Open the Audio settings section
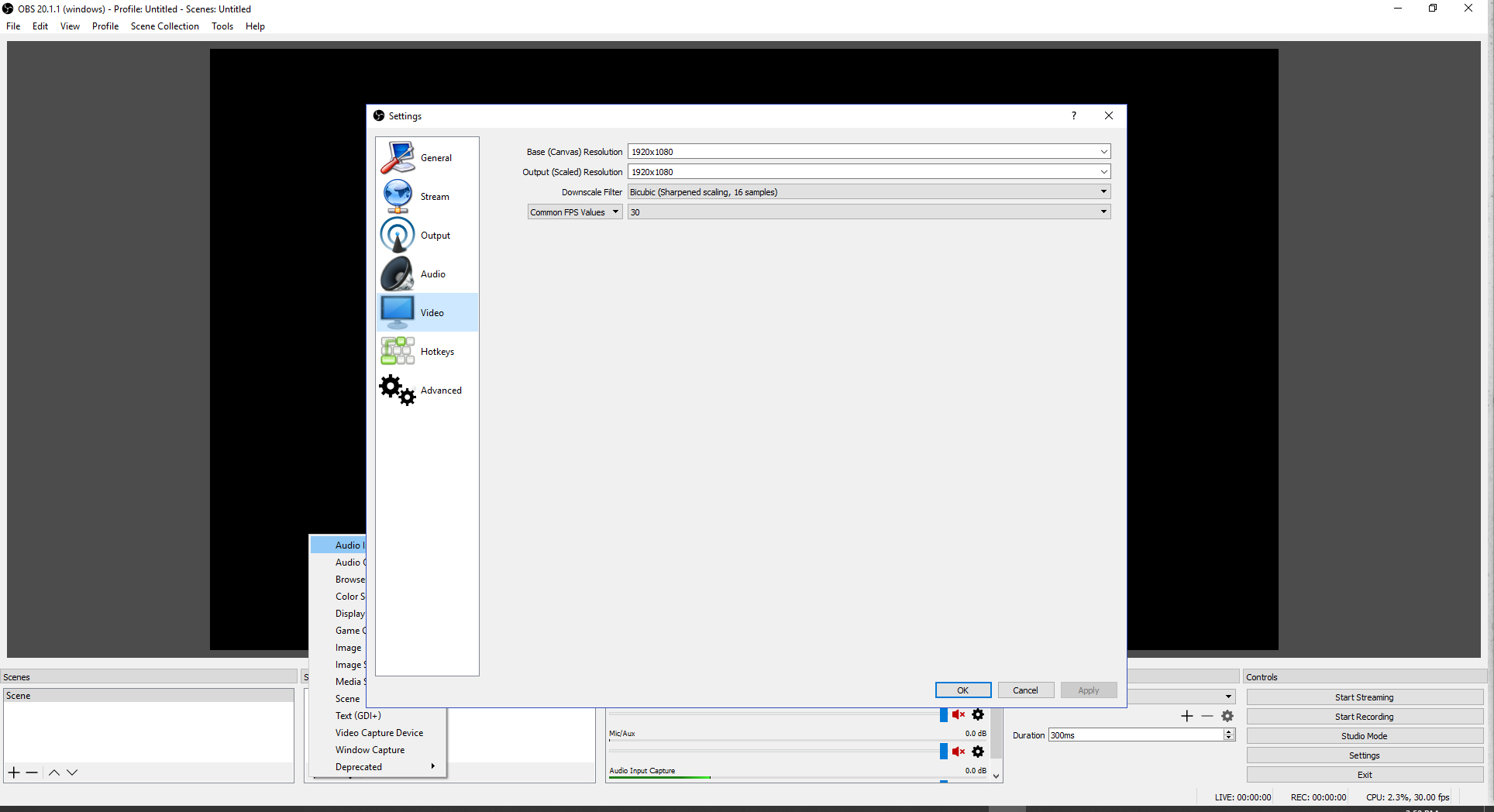This screenshot has height=812, width=1494. (x=427, y=274)
